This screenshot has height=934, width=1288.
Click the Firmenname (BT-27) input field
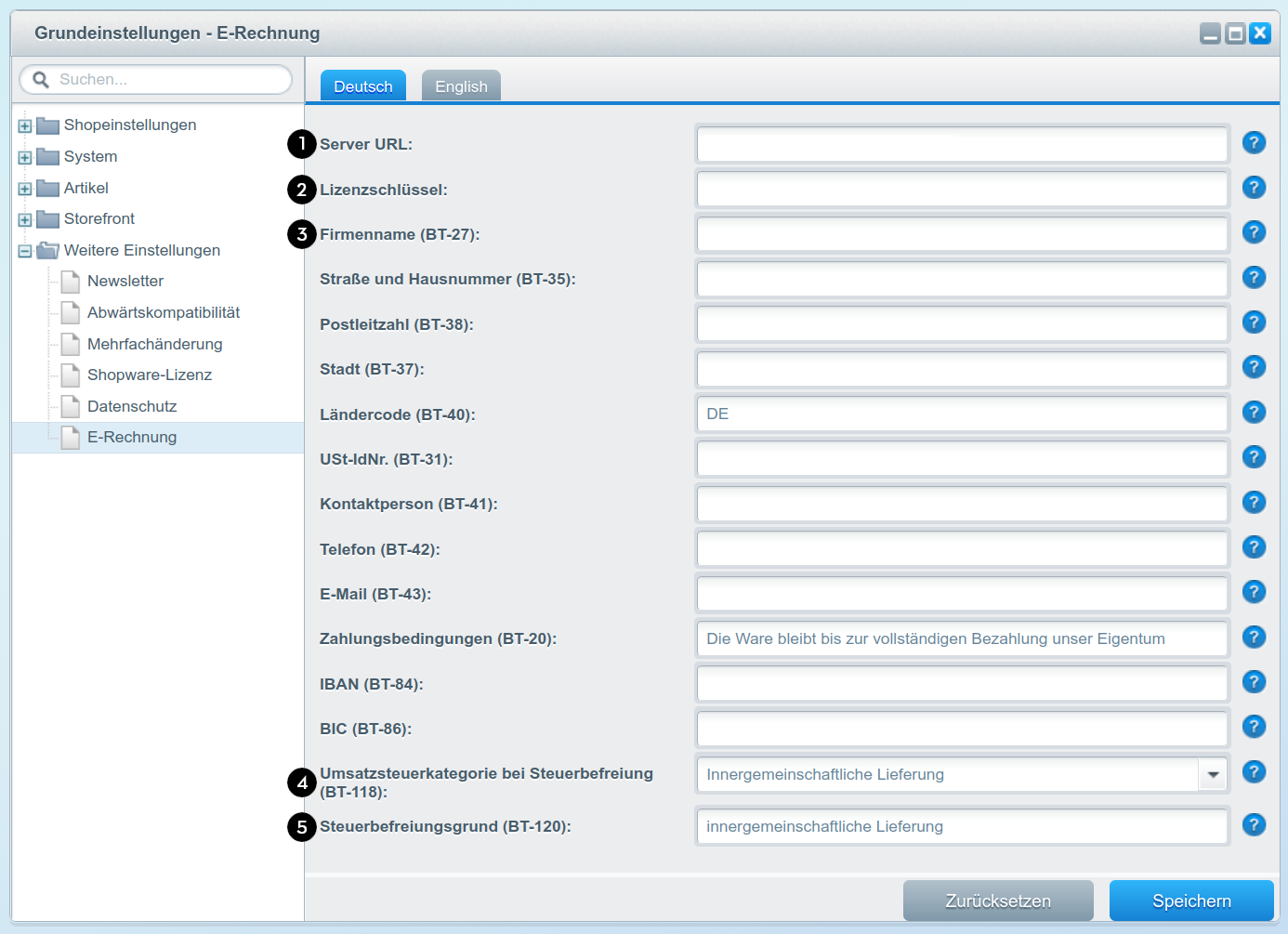961,233
